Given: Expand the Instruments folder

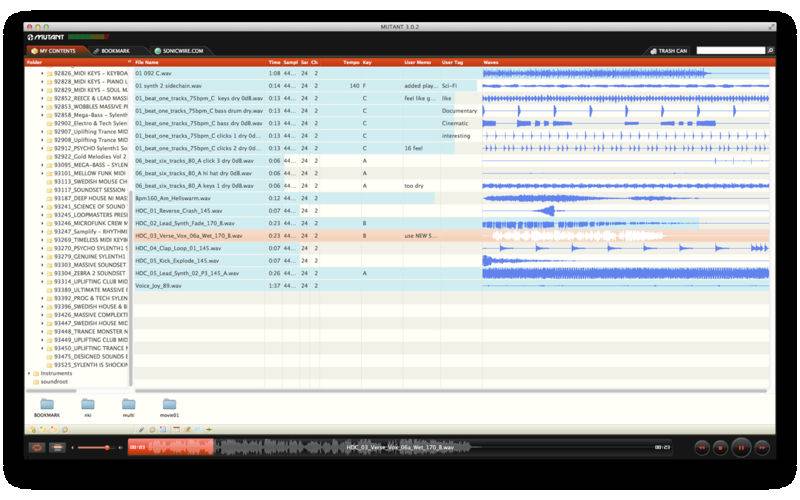Looking at the screenshot, I should 29,373.
